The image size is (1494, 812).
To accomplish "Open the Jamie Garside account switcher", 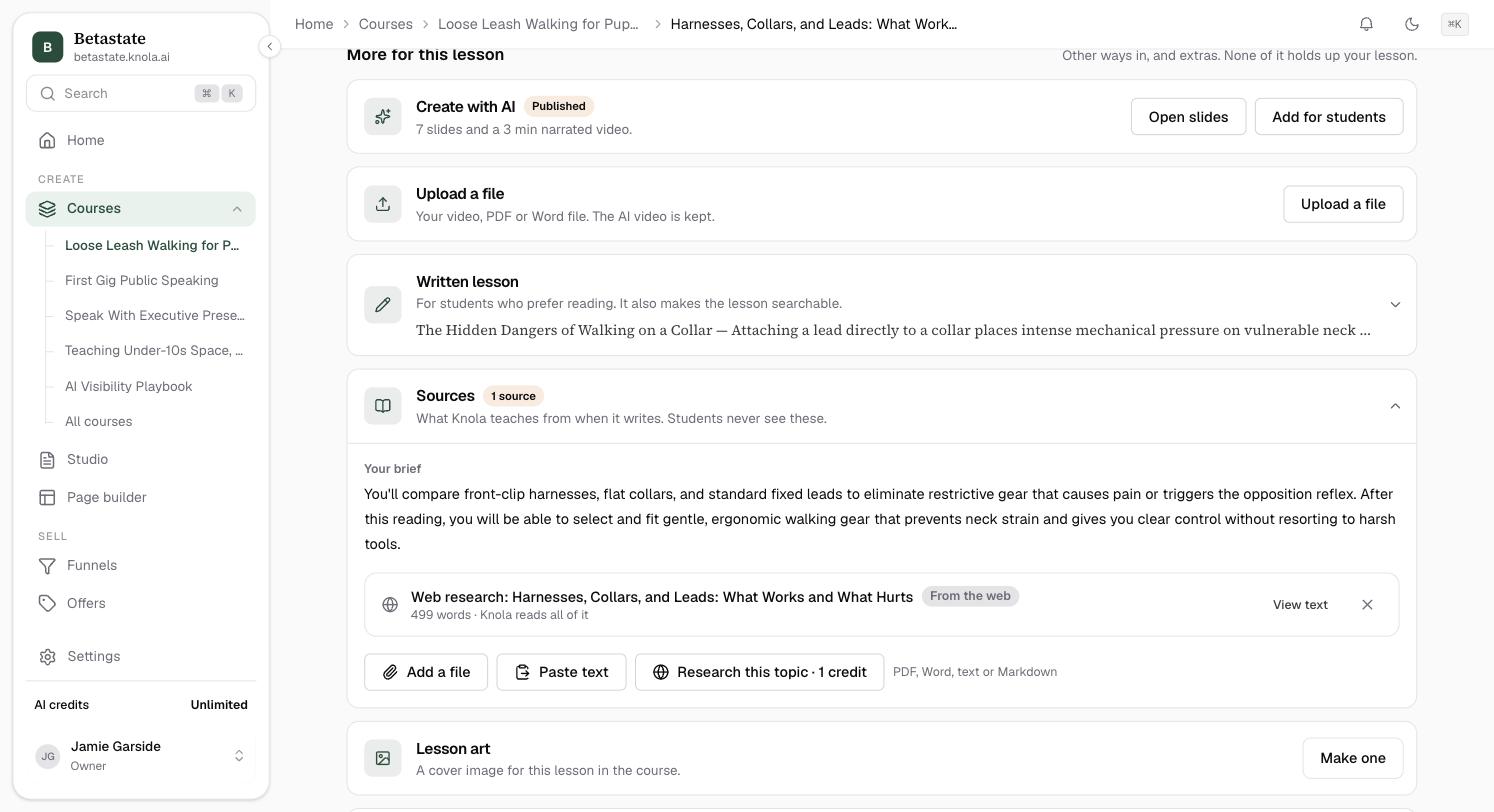I will point(141,756).
